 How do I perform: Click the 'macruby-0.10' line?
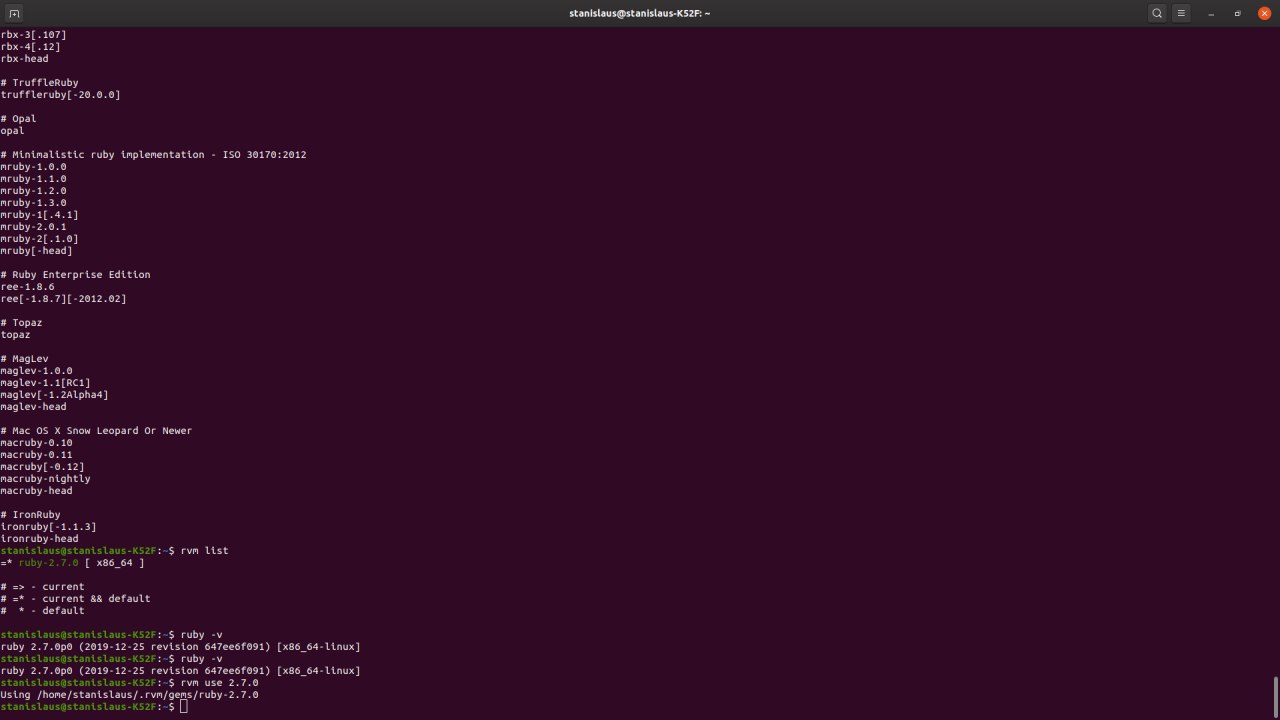[37, 443]
